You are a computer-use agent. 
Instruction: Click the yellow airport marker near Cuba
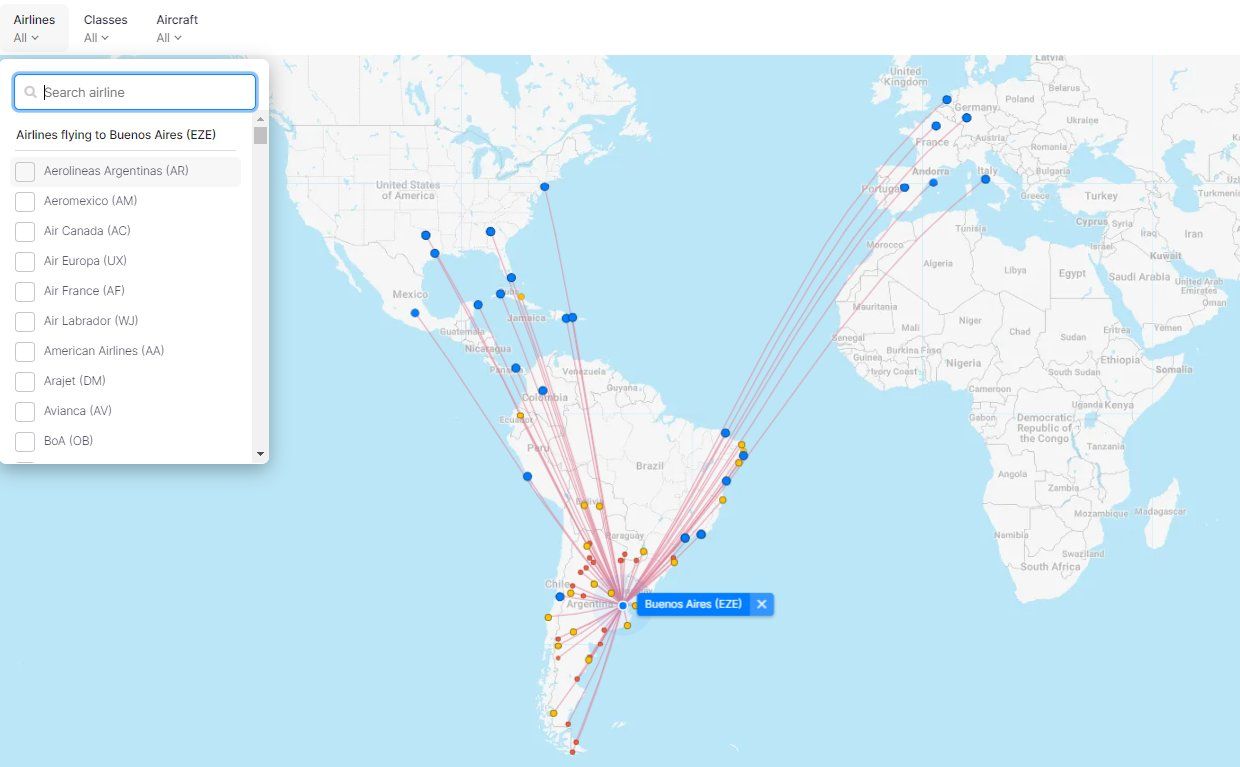click(x=521, y=297)
